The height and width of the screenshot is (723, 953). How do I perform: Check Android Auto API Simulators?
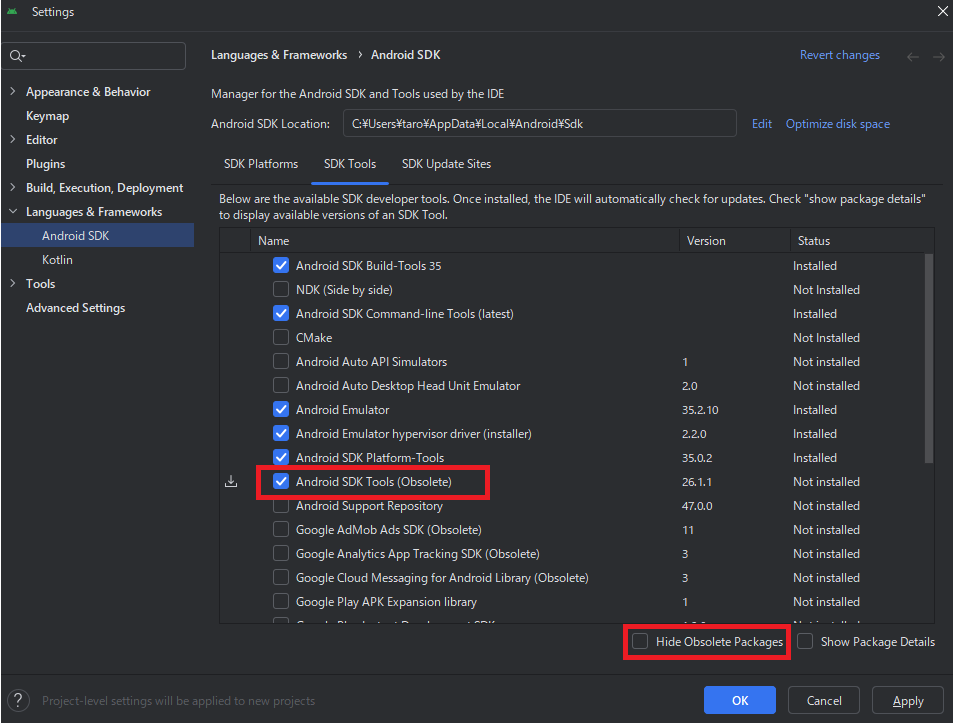point(281,362)
